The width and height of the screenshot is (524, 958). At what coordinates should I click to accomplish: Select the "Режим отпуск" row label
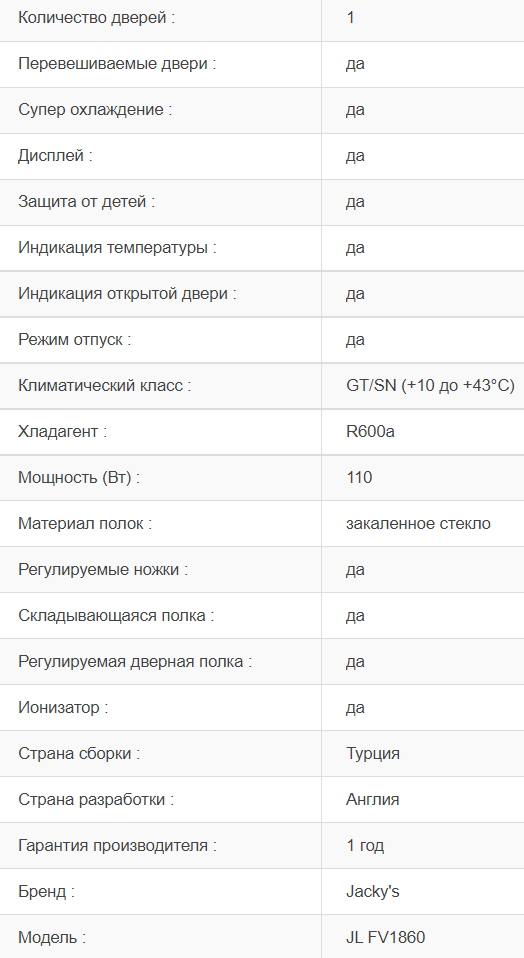75,340
